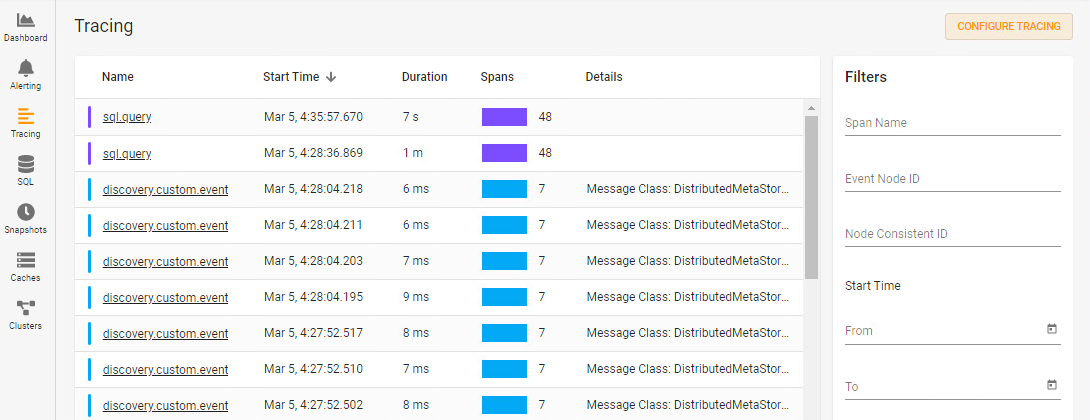The image size is (1090, 420).
Task: Click the To start time field
Action: (x=952, y=386)
